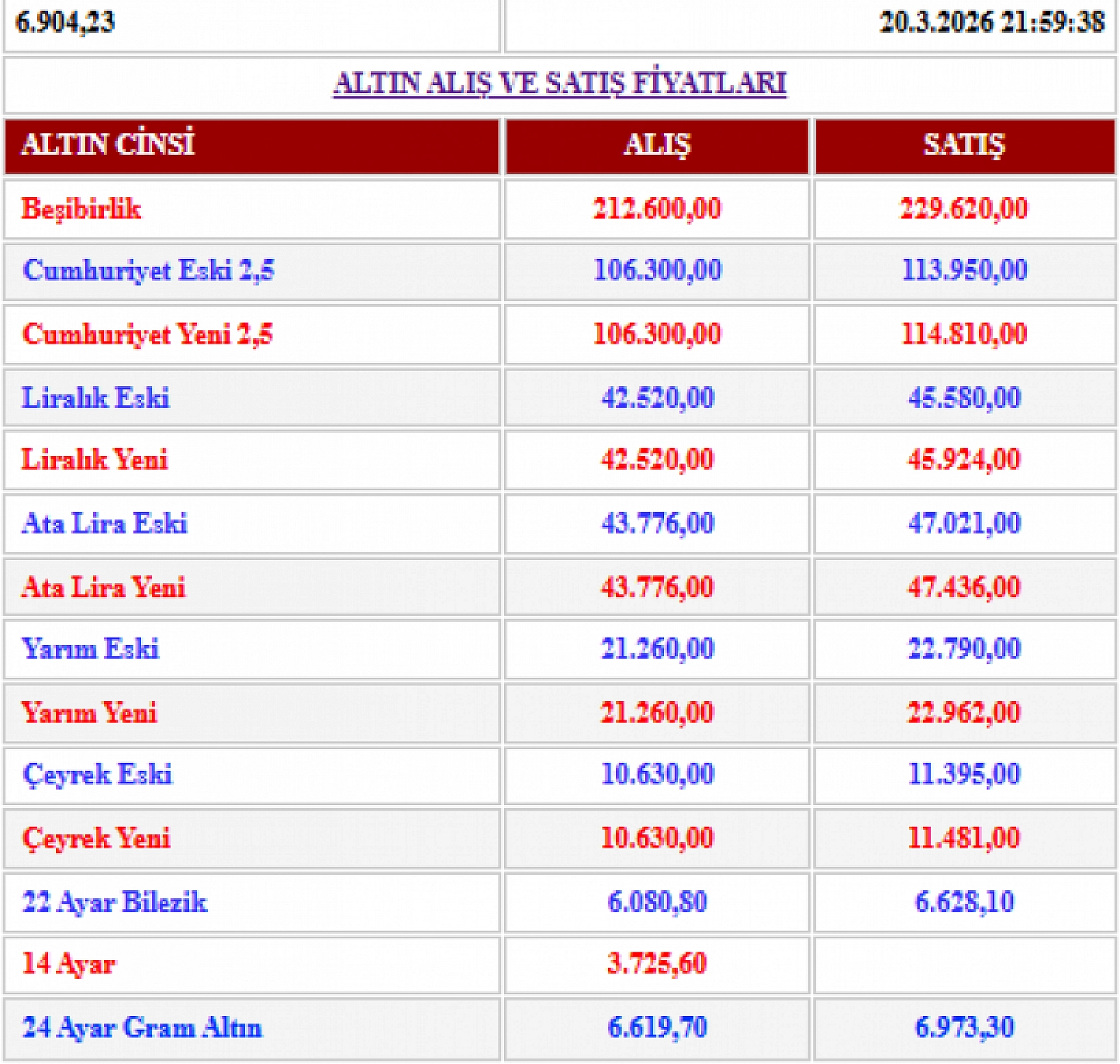Click the 14 Ayar label
The height and width of the screenshot is (1064, 1120).
(69, 964)
